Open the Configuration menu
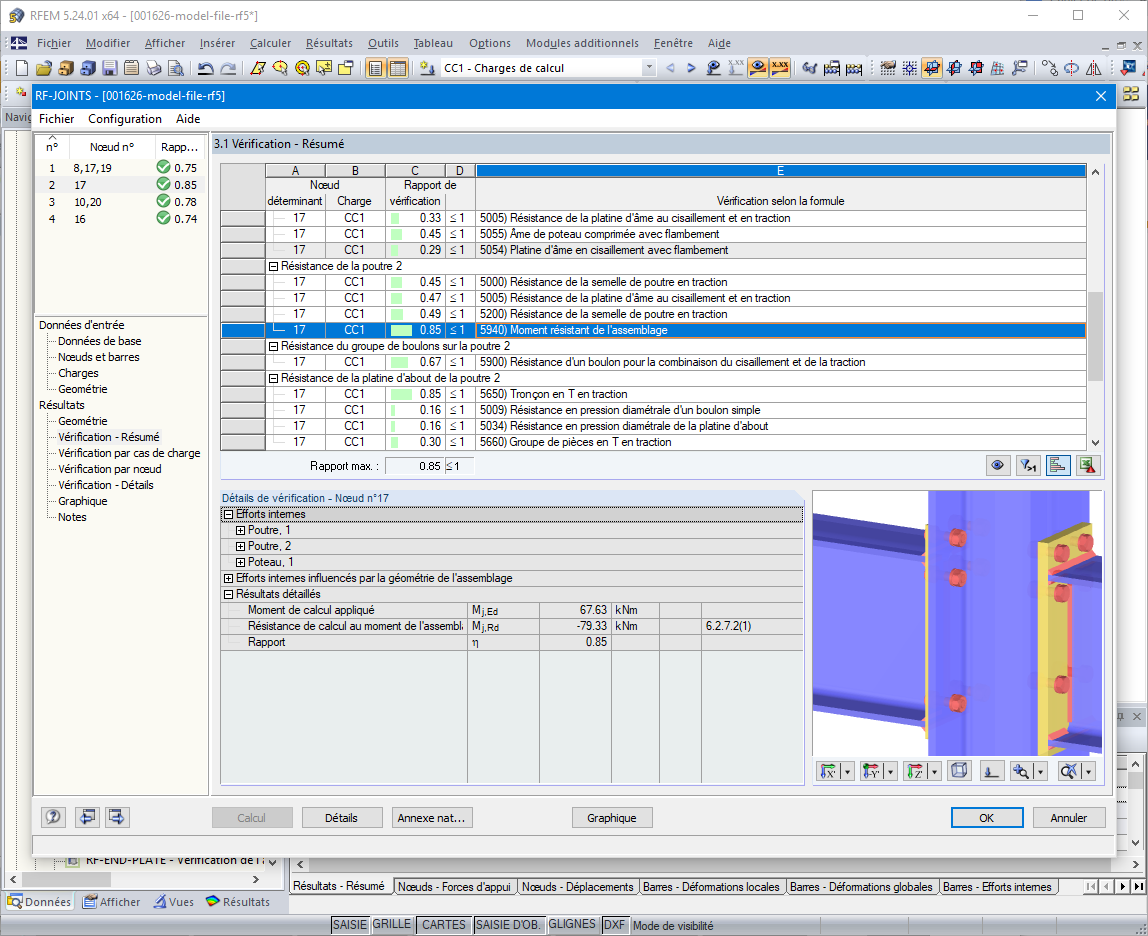 [124, 119]
